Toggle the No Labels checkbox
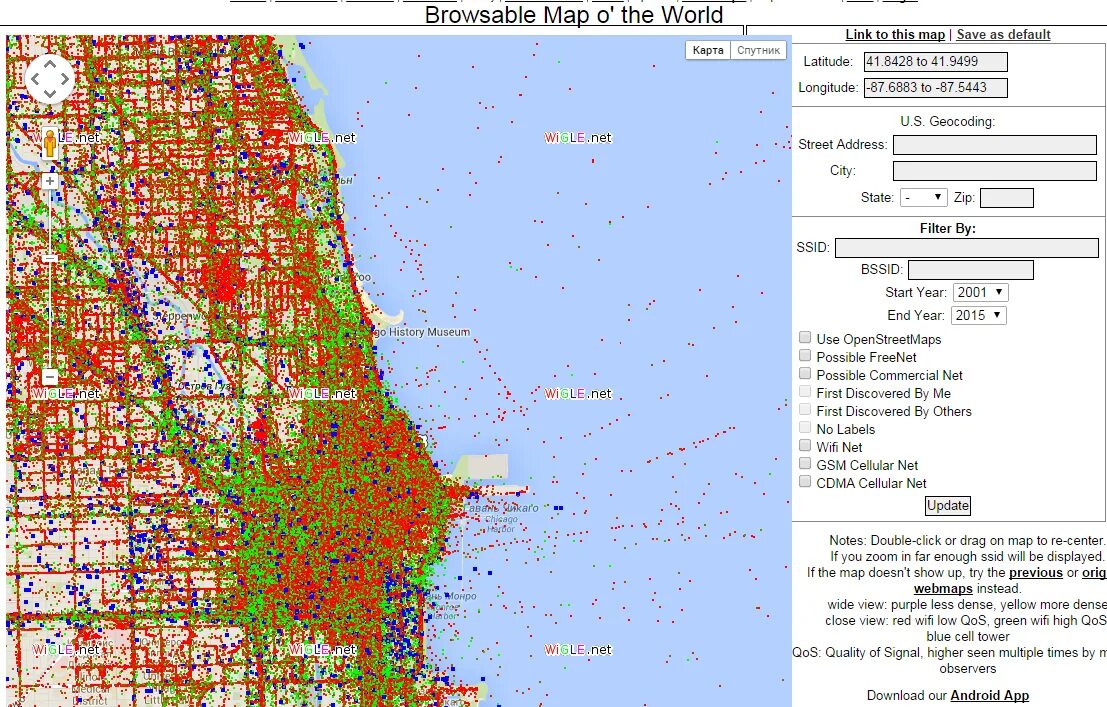1107x707 pixels. 805,427
